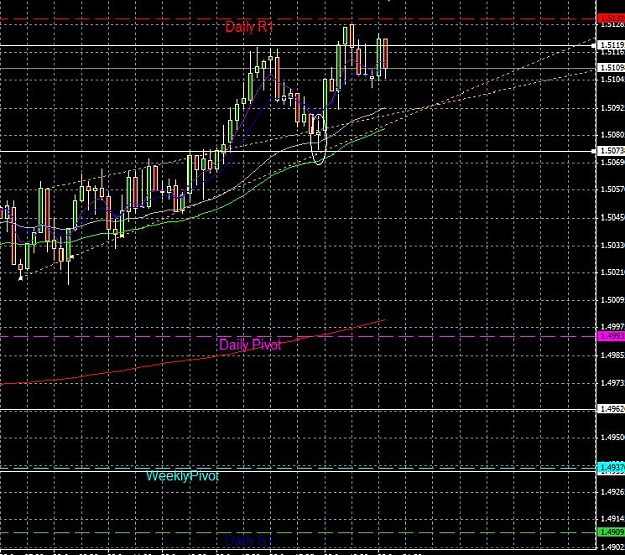The height and width of the screenshot is (555, 625).
Task: Click the 1.4926 price scale label
Action: point(612,492)
